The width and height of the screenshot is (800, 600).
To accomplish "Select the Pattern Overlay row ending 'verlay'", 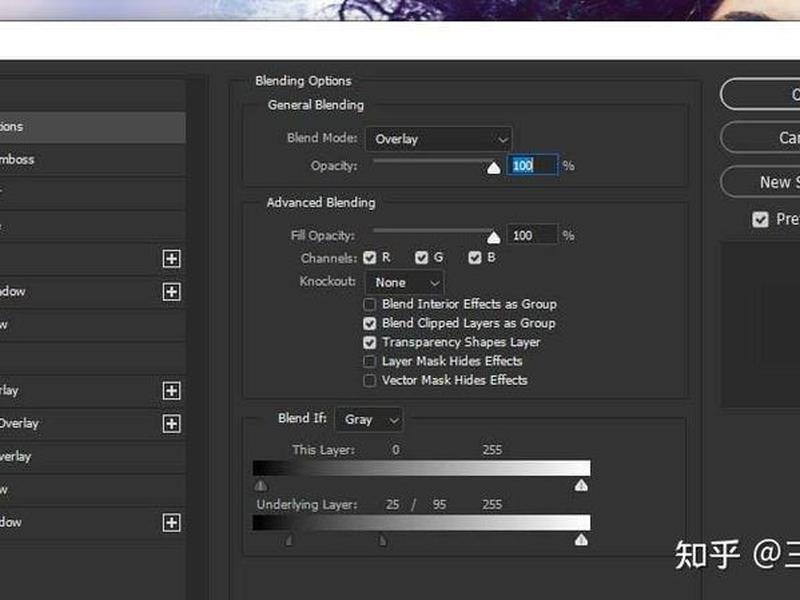I will coord(92,457).
